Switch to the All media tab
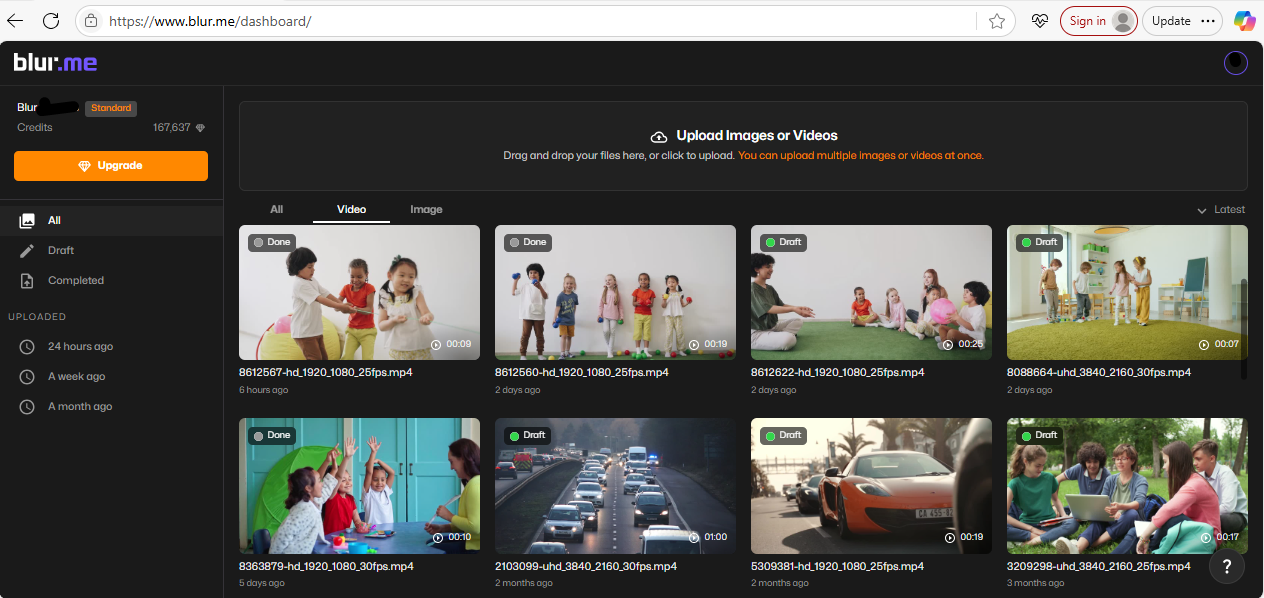Screen dimensions: 1264x598 click(277, 209)
